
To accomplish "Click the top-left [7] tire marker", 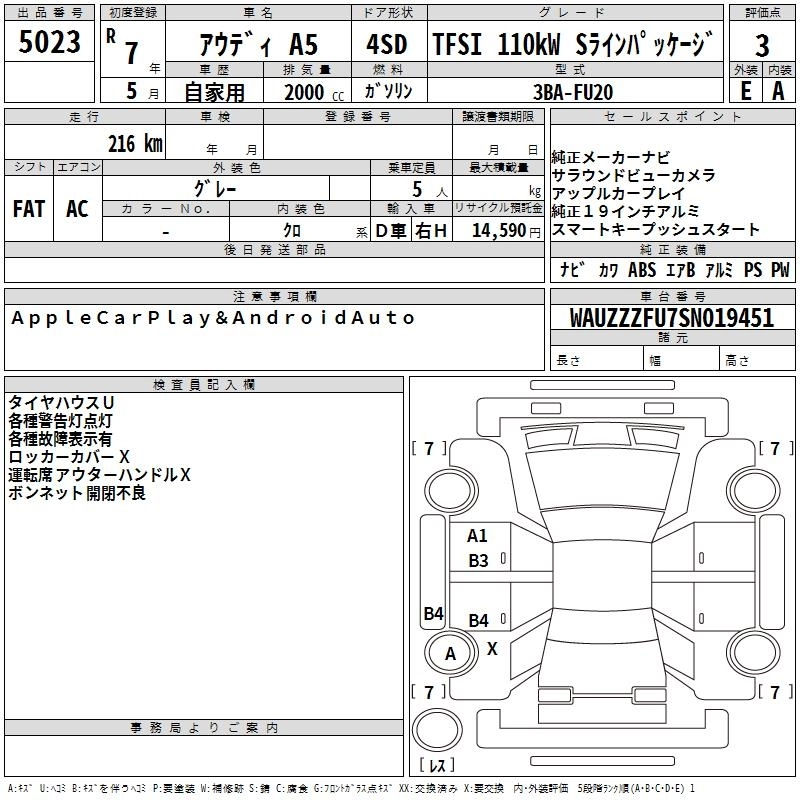I will pos(430,448).
